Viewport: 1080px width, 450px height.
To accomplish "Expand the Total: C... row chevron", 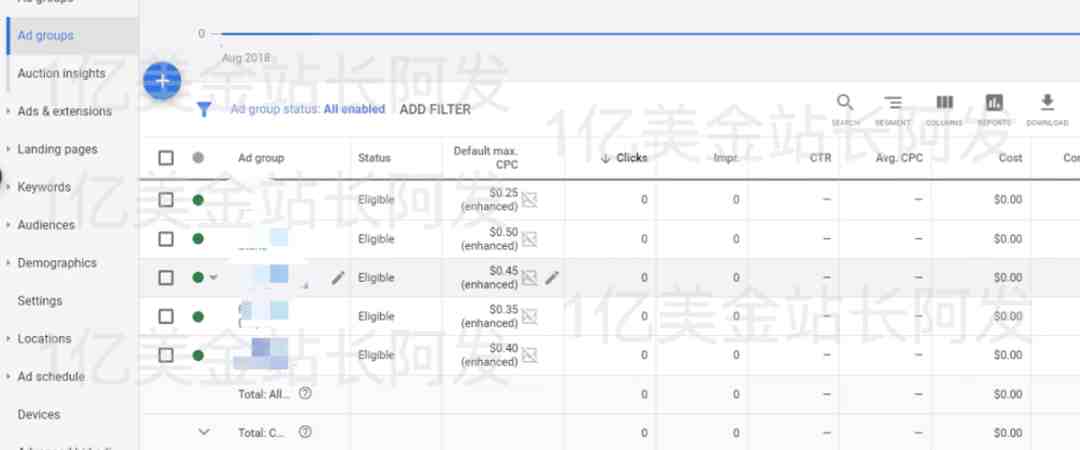I will click(204, 432).
